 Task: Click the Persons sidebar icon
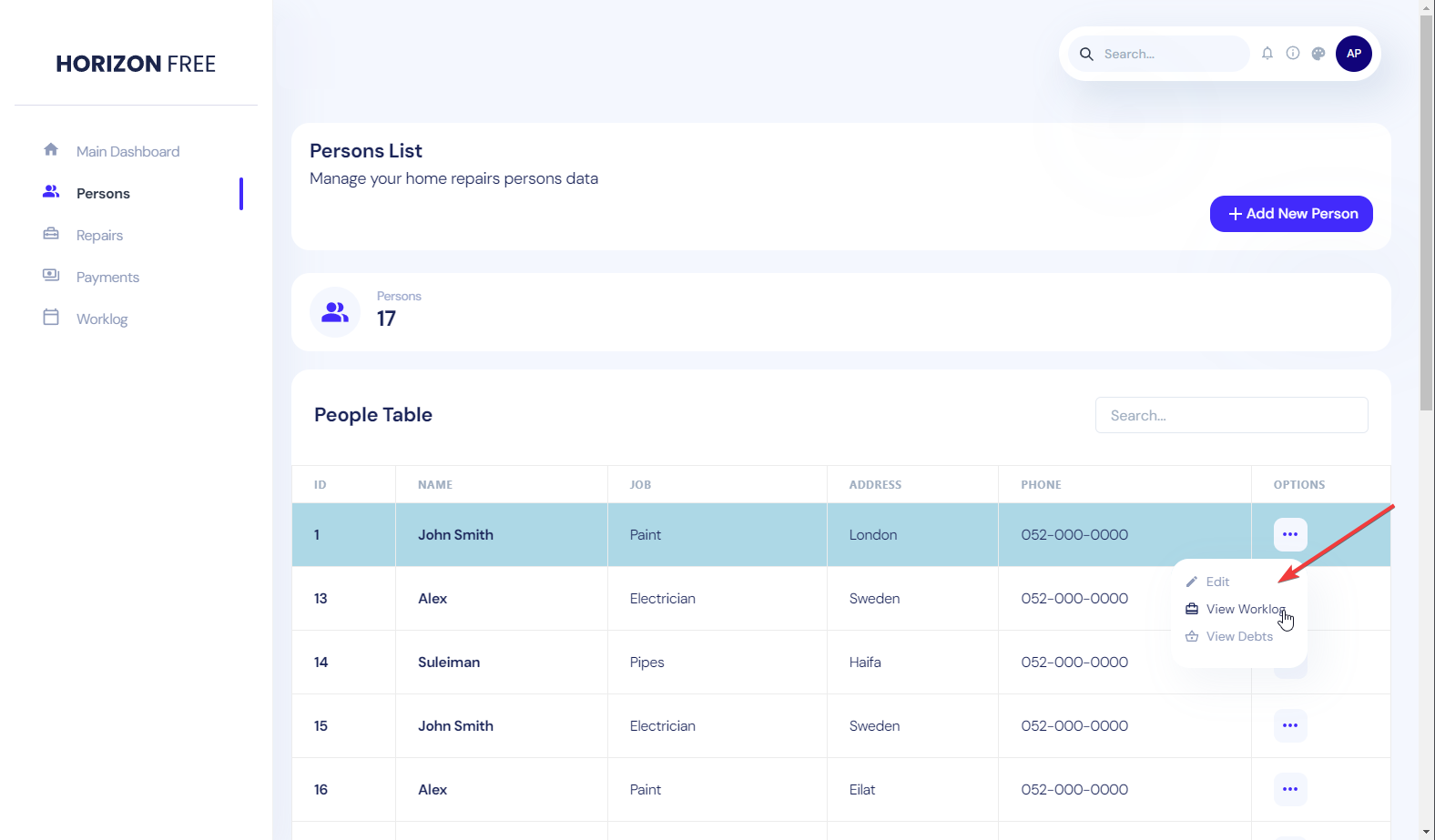point(51,192)
